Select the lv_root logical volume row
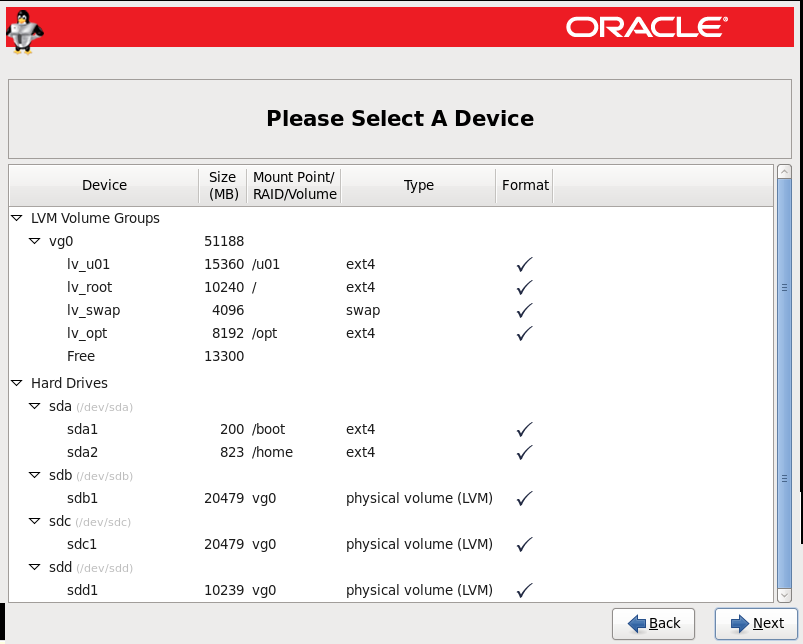 click(391, 287)
